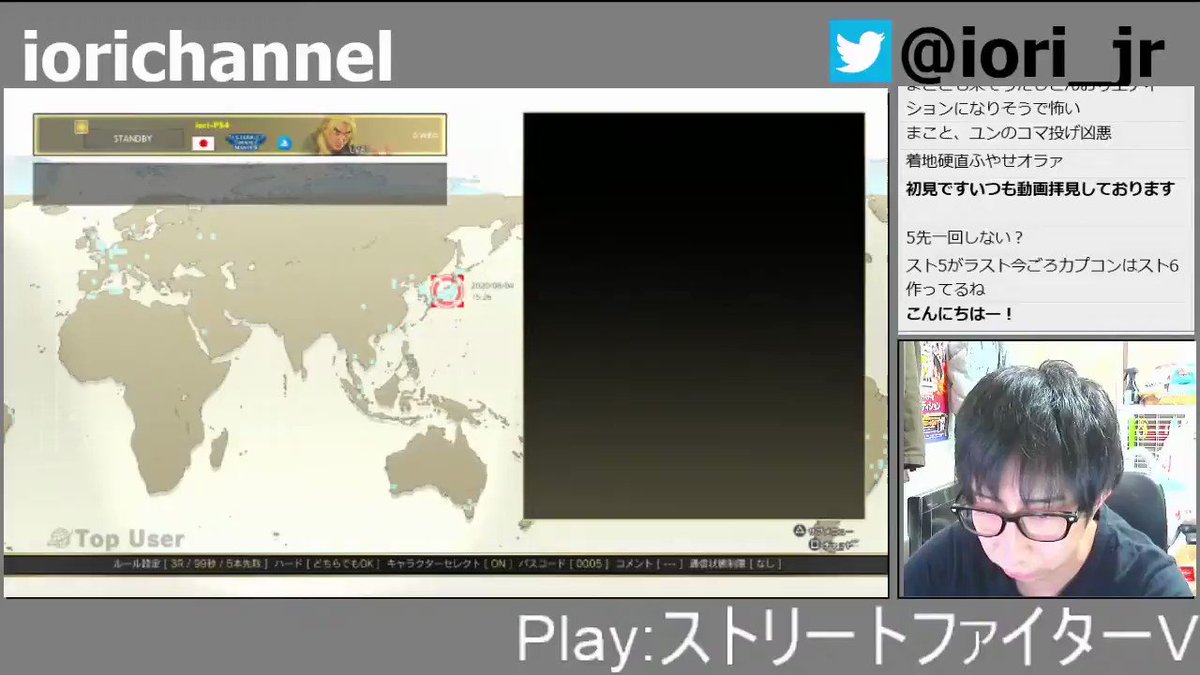This screenshot has height=675, width=1200.
Task: Click the 'Play:ストリートファイターV' caption
Action: coord(857,638)
